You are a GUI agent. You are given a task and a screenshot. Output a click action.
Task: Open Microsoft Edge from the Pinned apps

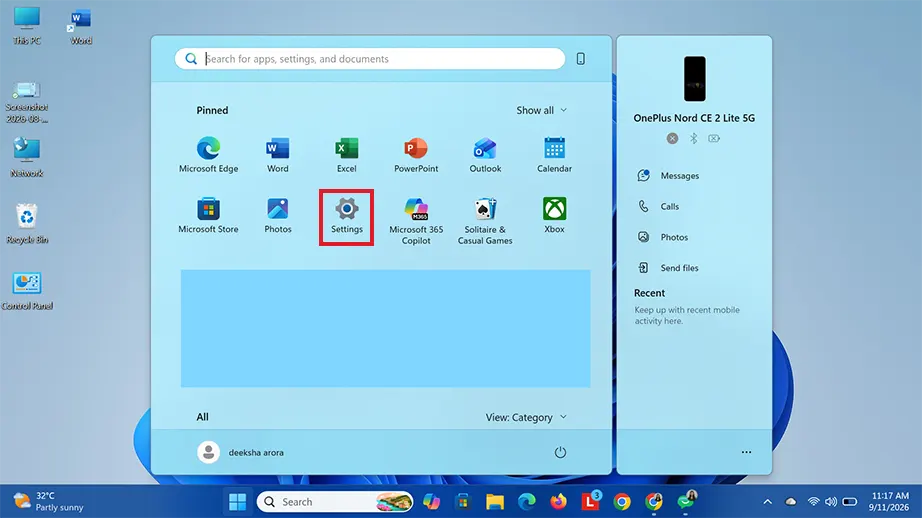coord(208,155)
